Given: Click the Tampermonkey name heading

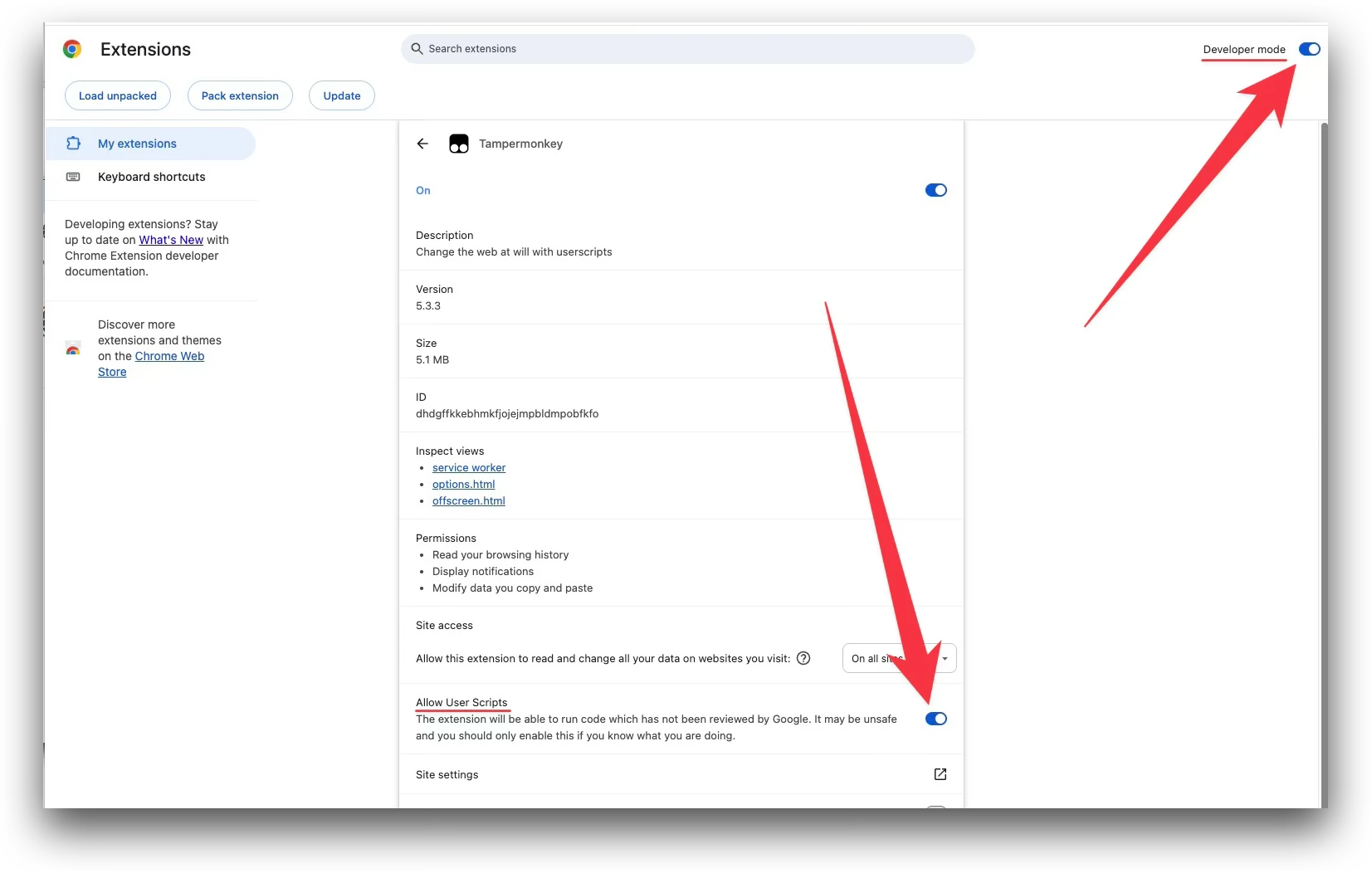Looking at the screenshot, I should pos(520,144).
